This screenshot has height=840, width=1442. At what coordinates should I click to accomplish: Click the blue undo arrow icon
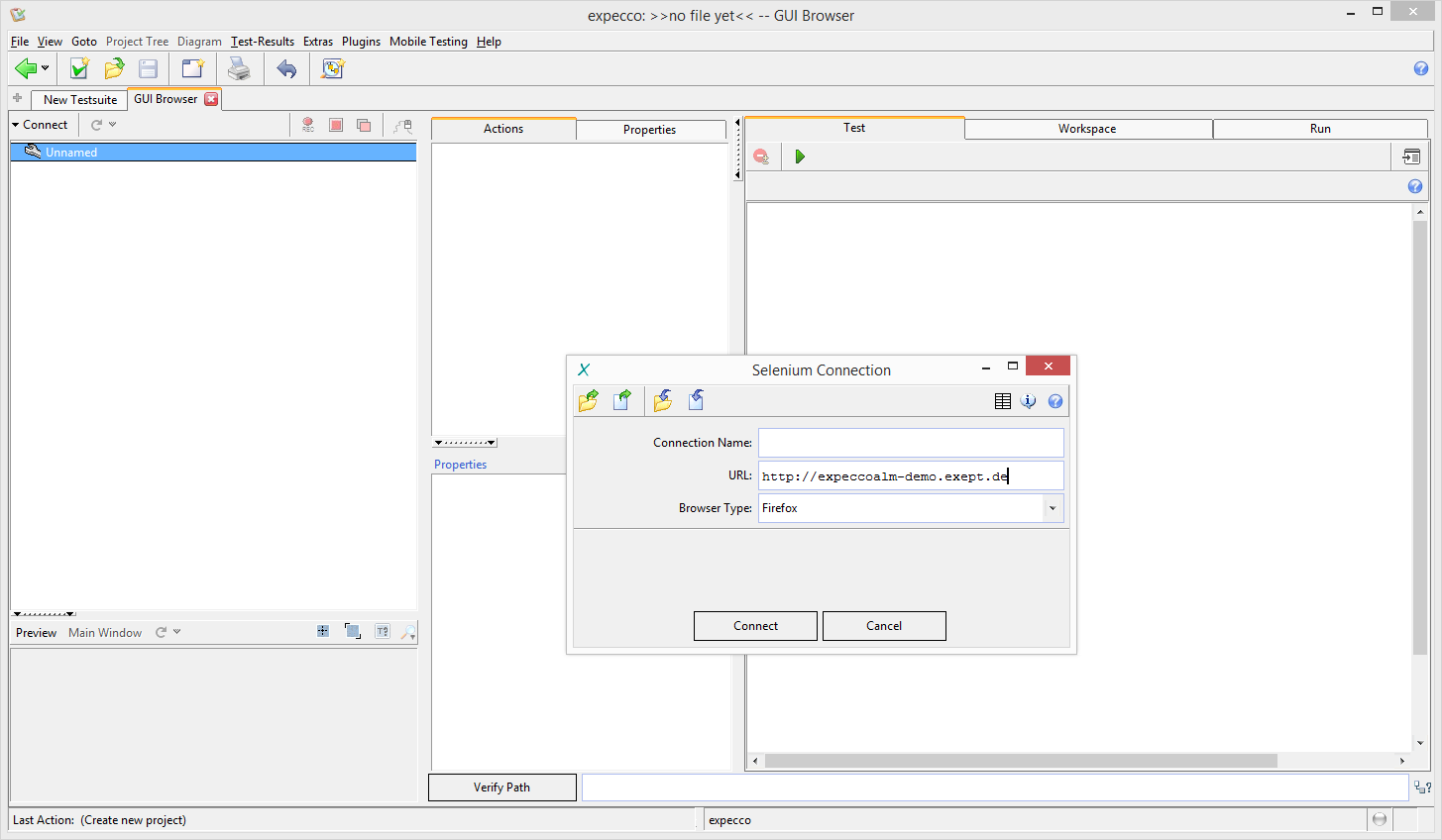[x=286, y=68]
